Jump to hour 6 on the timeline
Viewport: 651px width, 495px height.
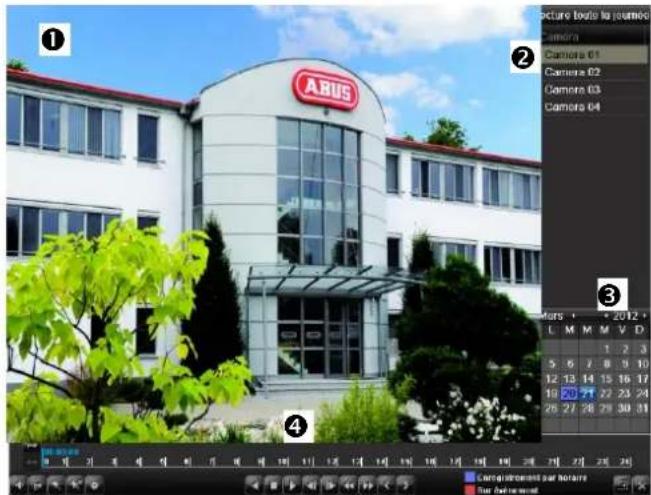pyautogui.click(x=187, y=462)
